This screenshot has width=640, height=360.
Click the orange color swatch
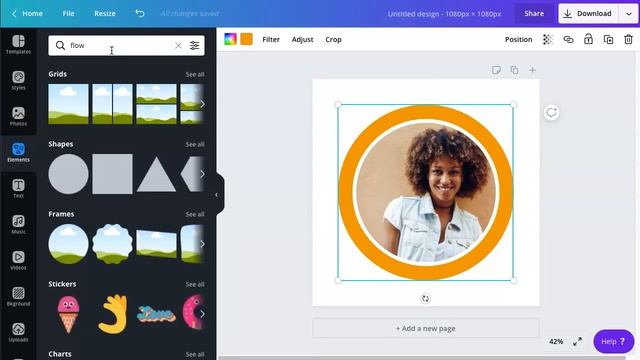pos(247,39)
